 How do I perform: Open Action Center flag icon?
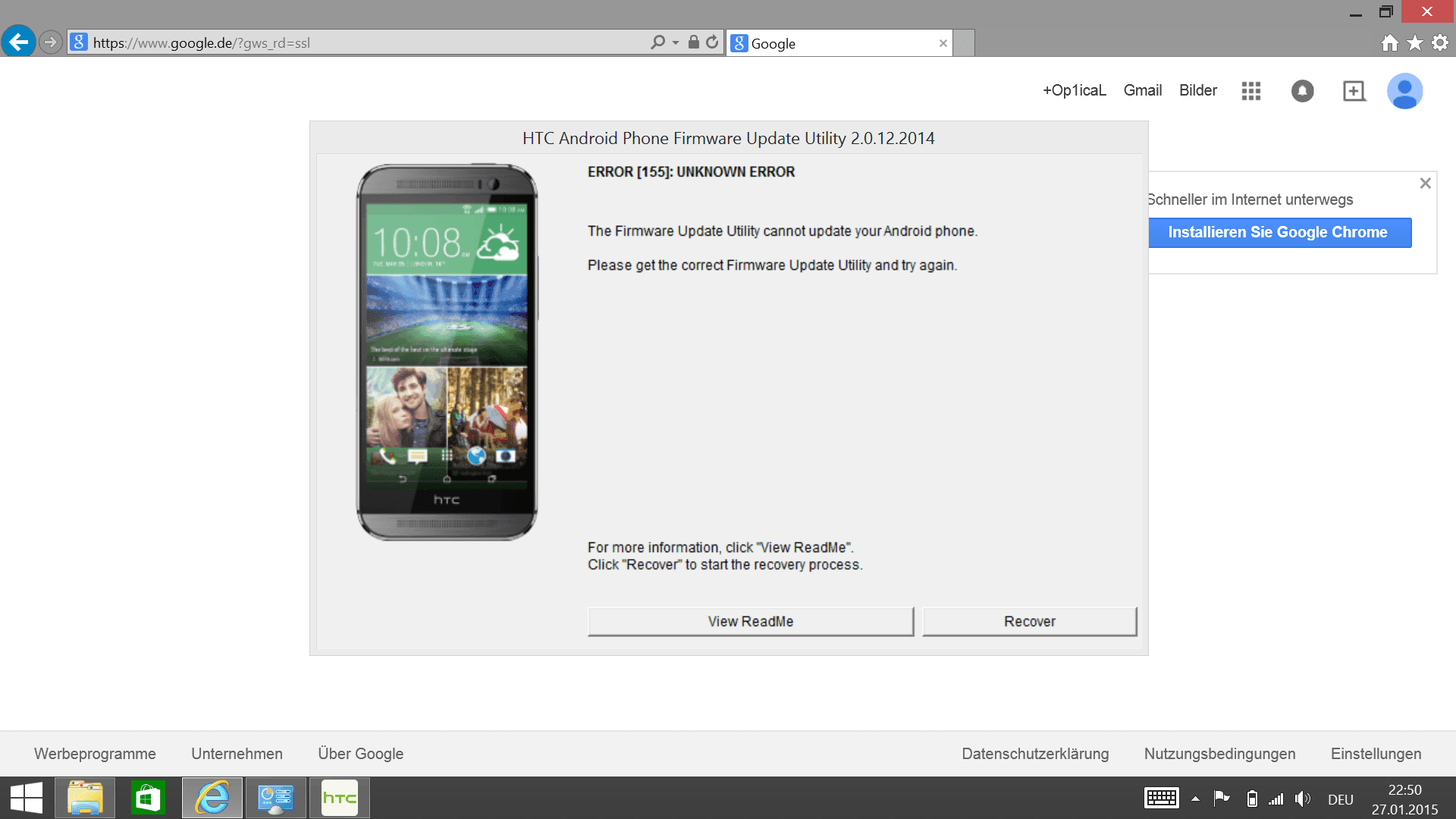pos(1222,799)
